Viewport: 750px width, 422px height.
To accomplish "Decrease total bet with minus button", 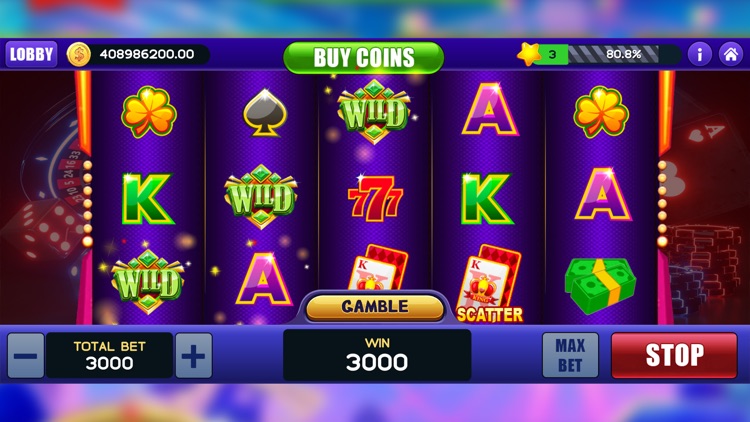I will [26, 356].
